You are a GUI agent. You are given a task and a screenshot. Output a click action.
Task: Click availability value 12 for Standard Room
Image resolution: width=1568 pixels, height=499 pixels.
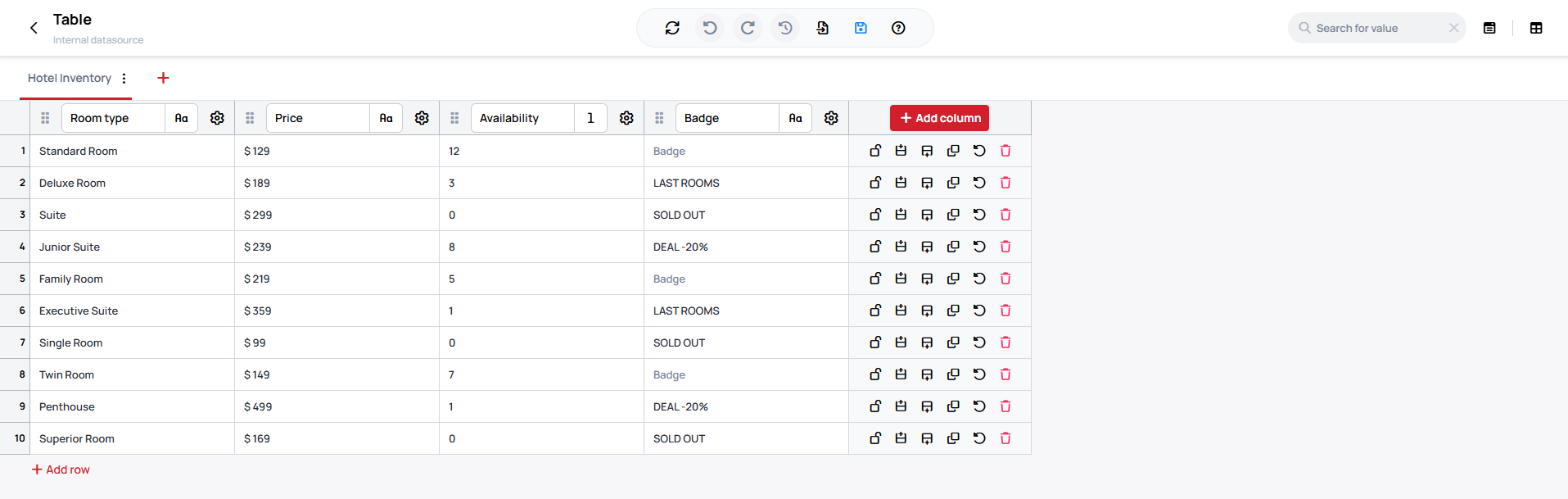pos(542,151)
